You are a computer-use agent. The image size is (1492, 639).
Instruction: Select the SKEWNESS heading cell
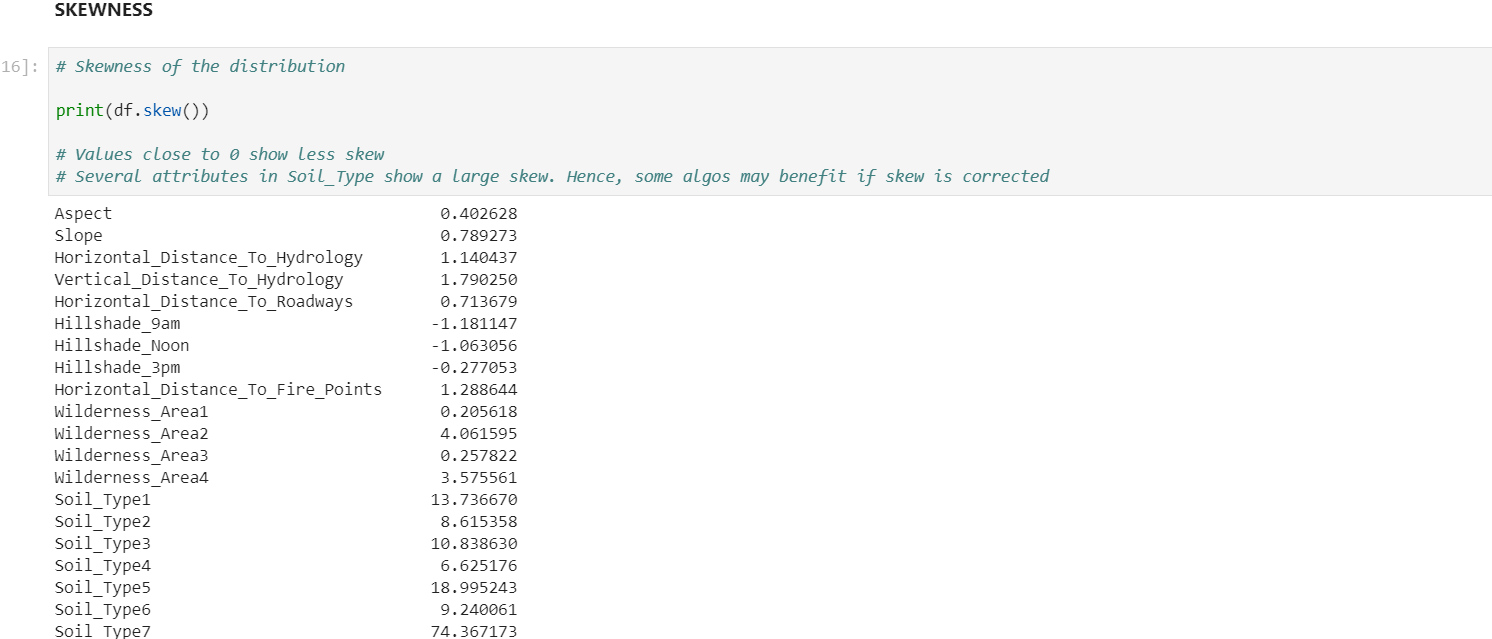[x=104, y=10]
